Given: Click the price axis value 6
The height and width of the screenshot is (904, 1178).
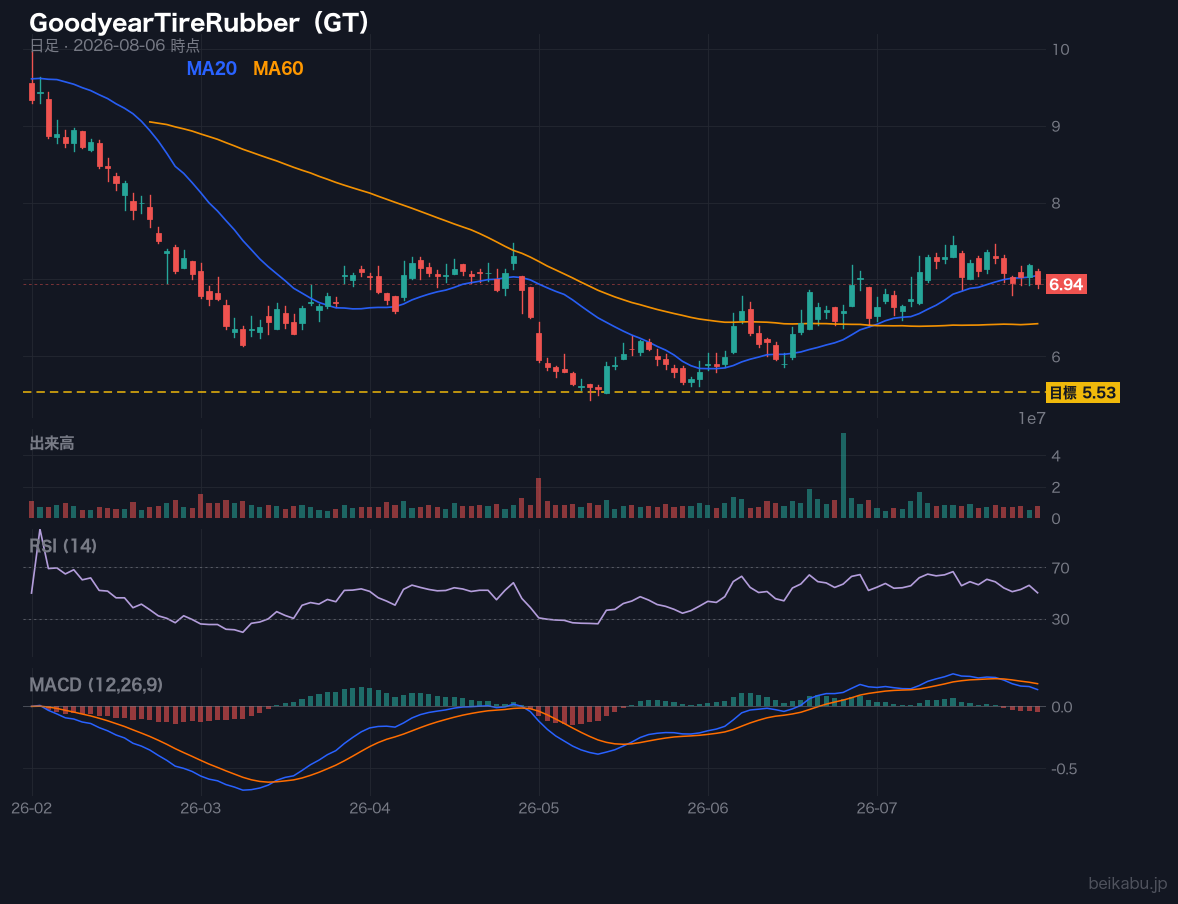Looking at the screenshot, I should click(x=1056, y=357).
